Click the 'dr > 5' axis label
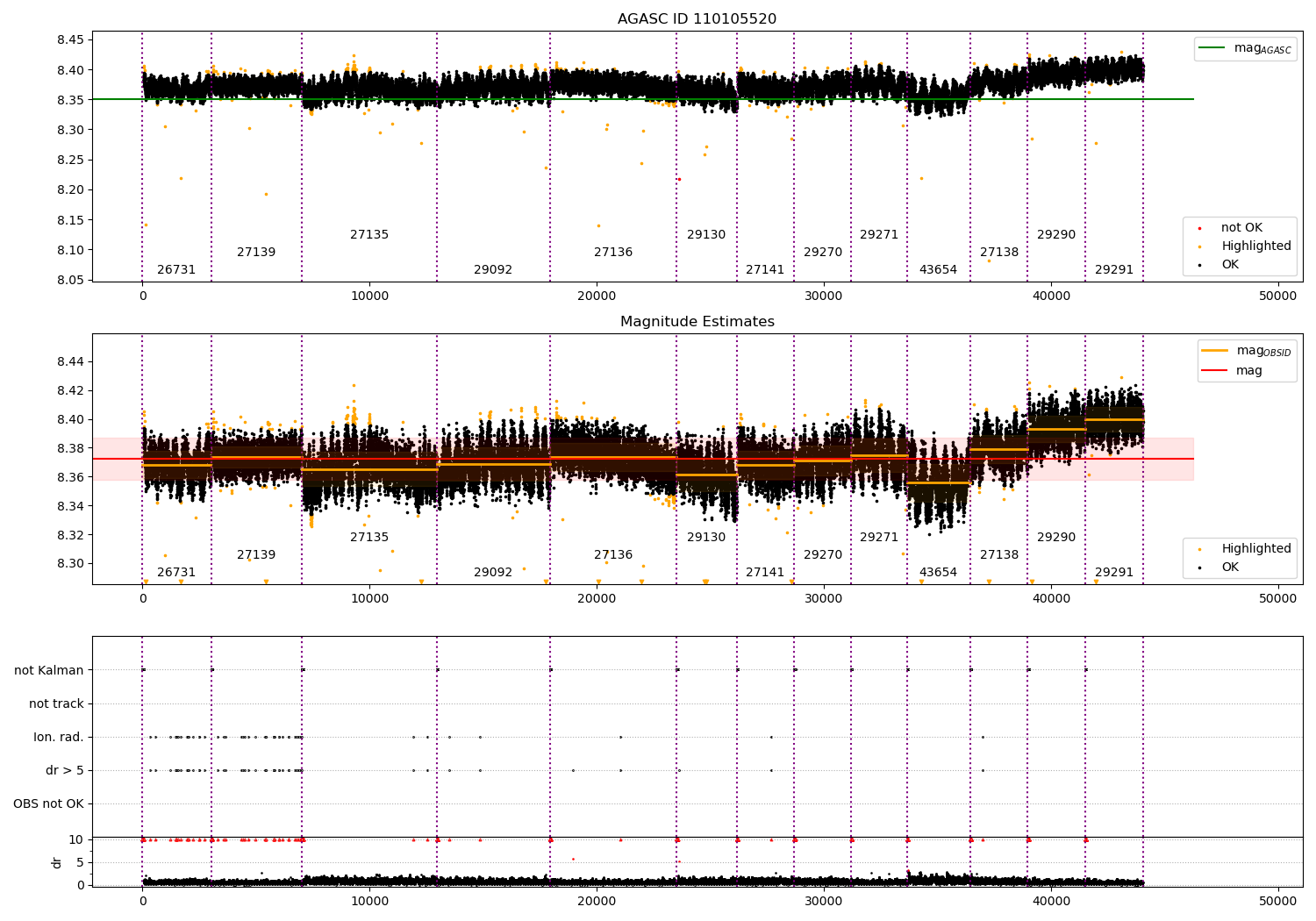The height and width of the screenshot is (921, 1316). tap(65, 771)
